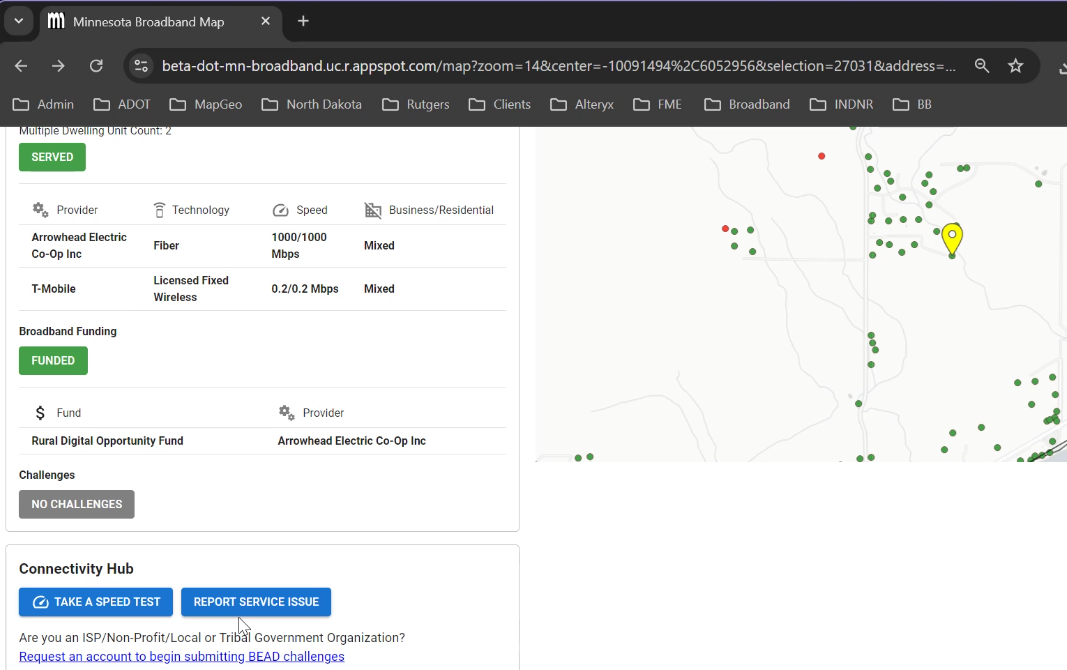This screenshot has height=670, width=1067.
Task: Click the green Served status badge
Action: click(52, 157)
